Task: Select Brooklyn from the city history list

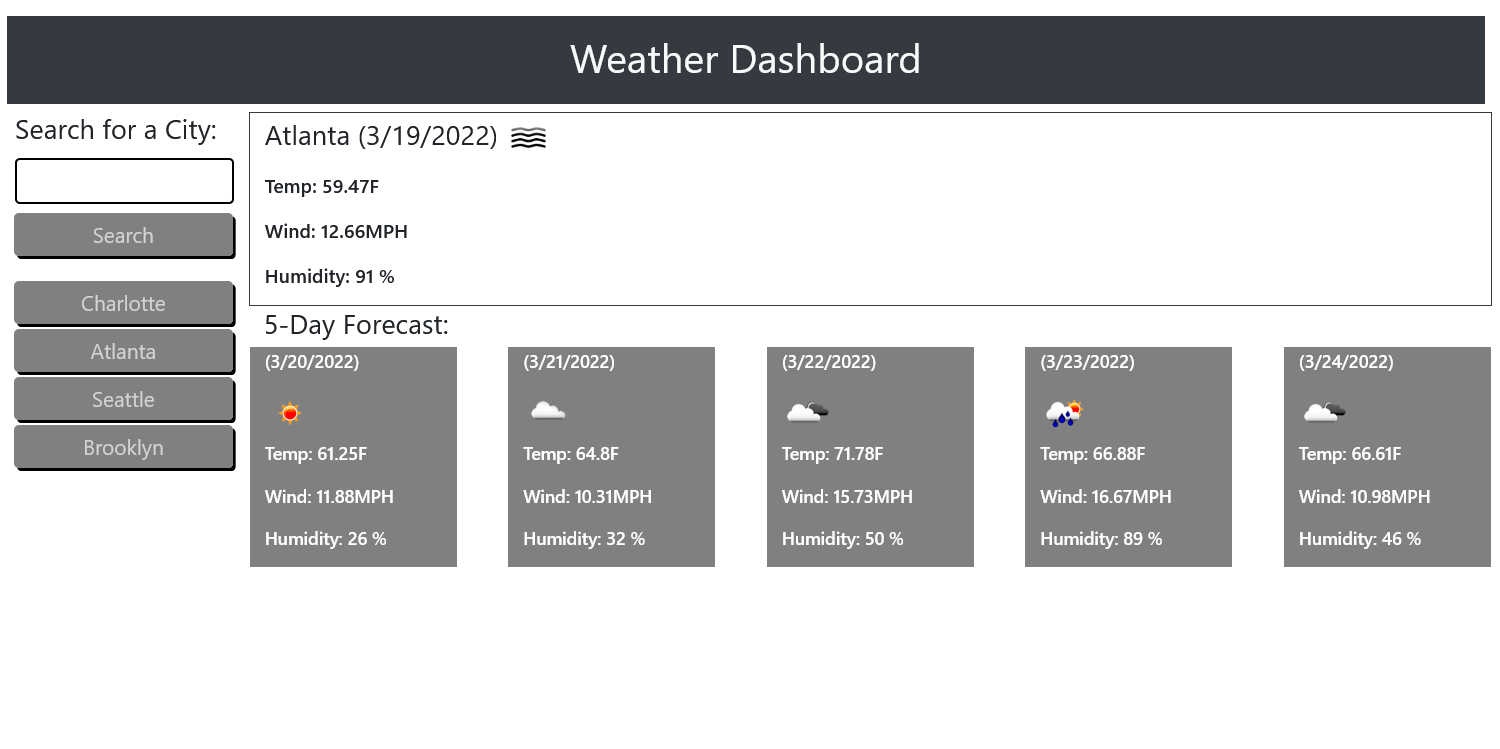Action: tap(123, 447)
